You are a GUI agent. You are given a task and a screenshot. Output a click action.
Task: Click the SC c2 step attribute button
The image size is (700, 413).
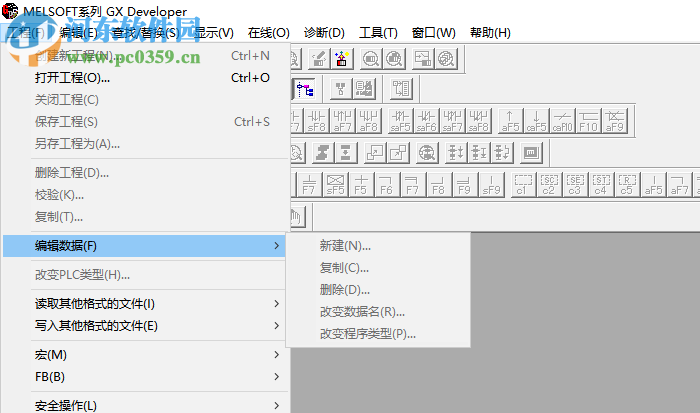pos(549,184)
